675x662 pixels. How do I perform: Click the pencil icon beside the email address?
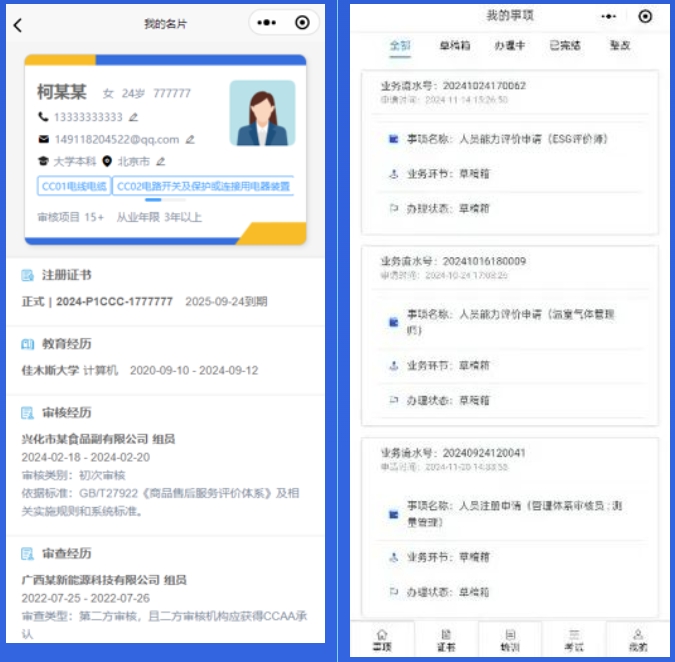(x=190, y=139)
